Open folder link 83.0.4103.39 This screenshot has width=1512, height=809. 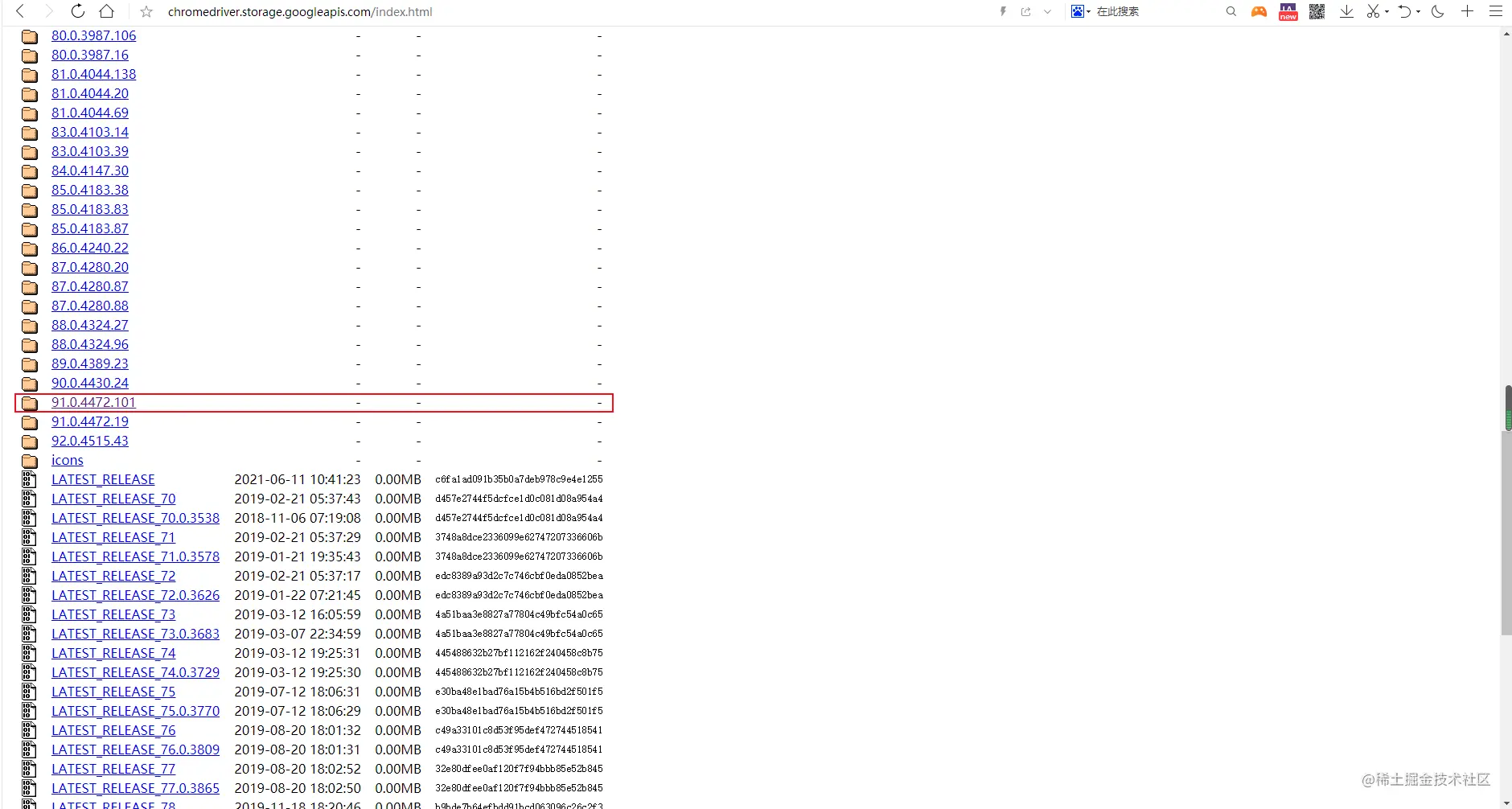[x=90, y=151]
